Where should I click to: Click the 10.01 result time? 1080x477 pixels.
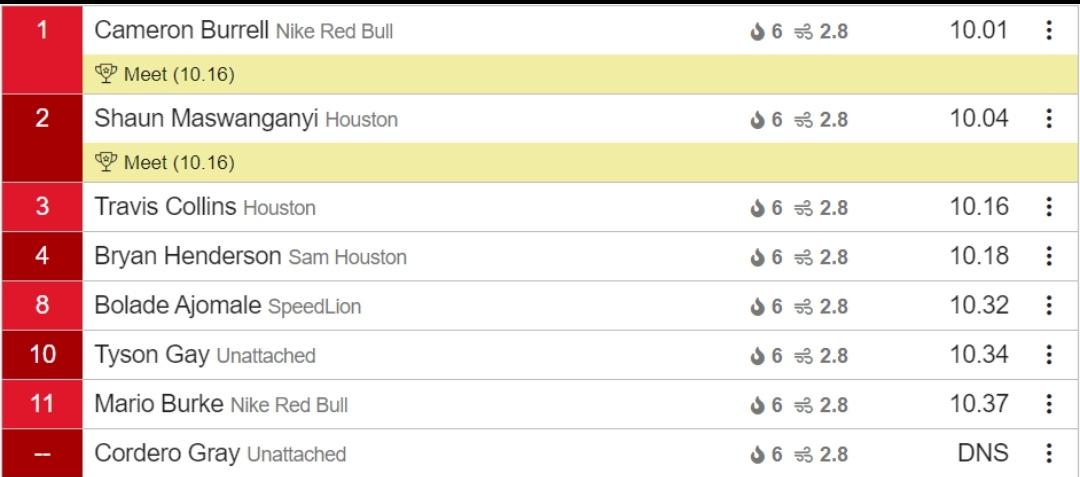[x=978, y=30]
